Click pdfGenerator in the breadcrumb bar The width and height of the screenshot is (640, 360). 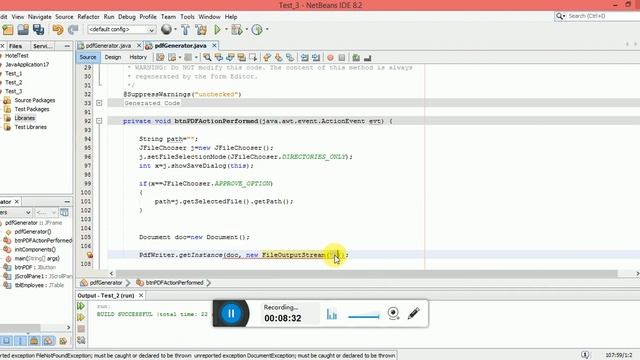(x=106, y=282)
